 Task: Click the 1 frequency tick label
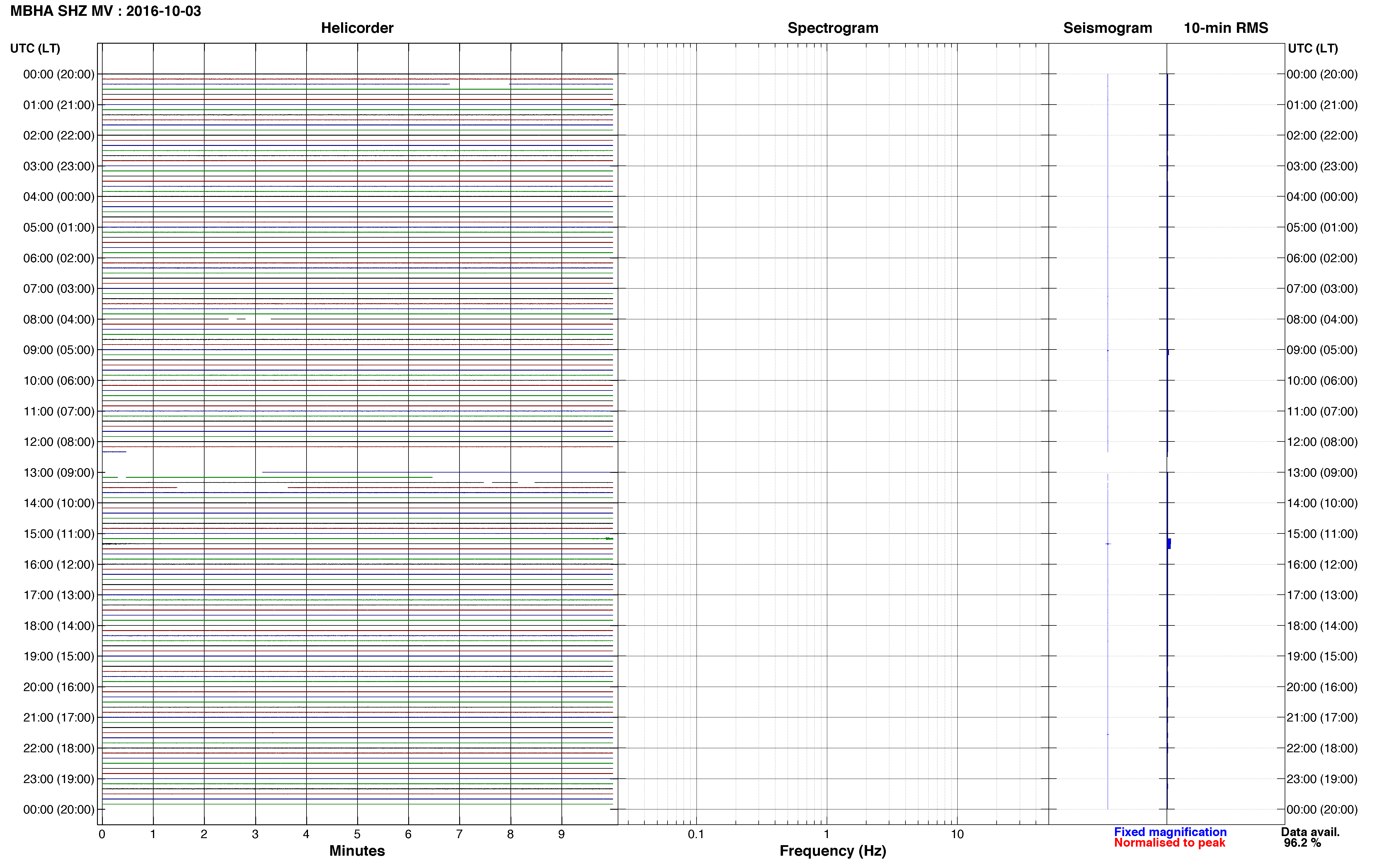(x=826, y=834)
